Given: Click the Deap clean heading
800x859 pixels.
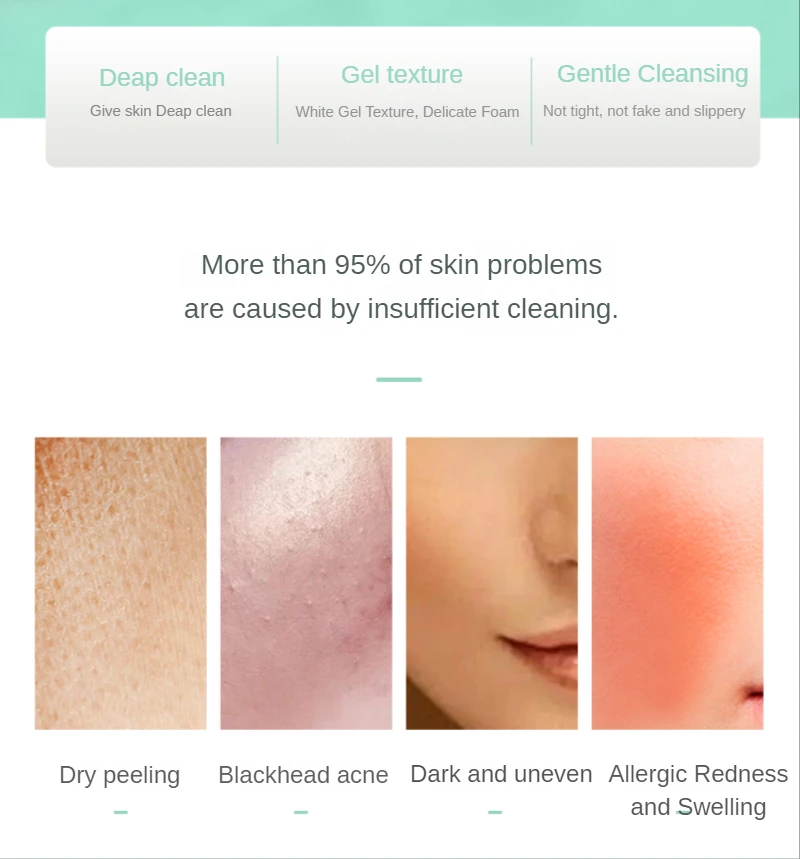Looking at the screenshot, I should click(162, 78).
